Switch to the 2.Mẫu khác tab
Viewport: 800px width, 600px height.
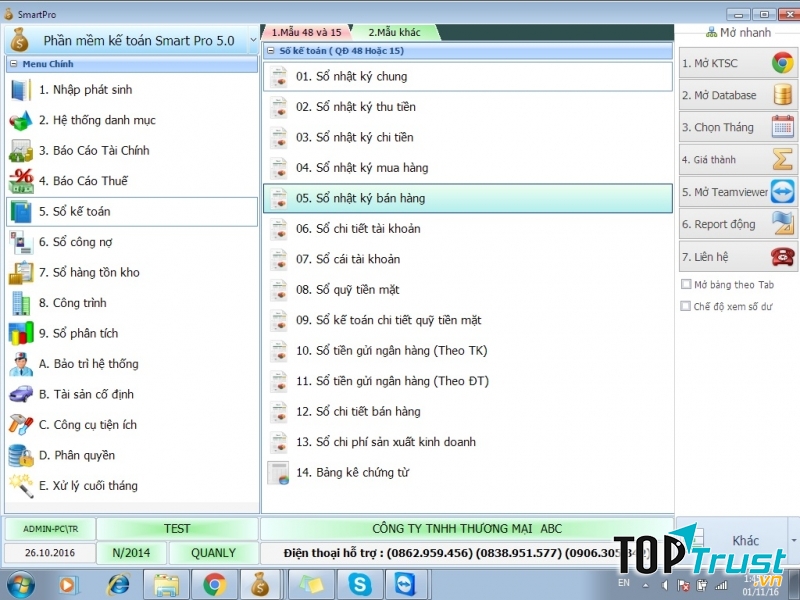(394, 32)
